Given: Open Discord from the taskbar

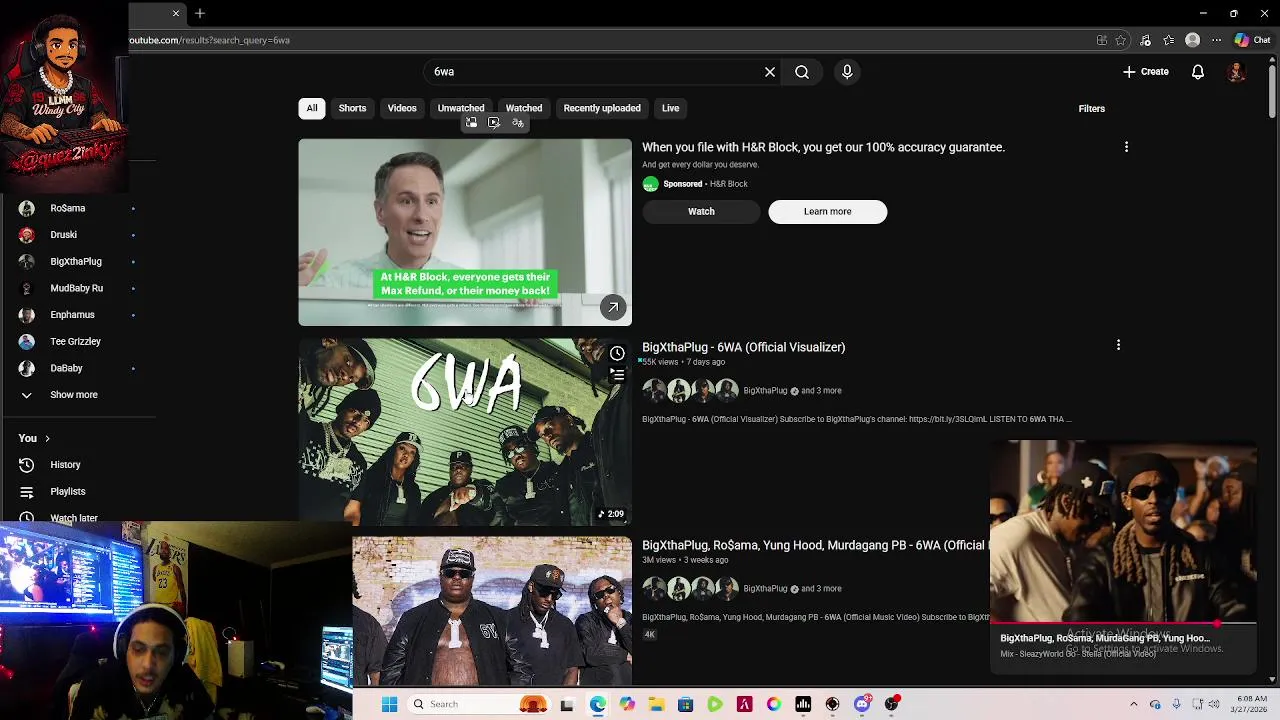Looking at the screenshot, I should [x=862, y=704].
